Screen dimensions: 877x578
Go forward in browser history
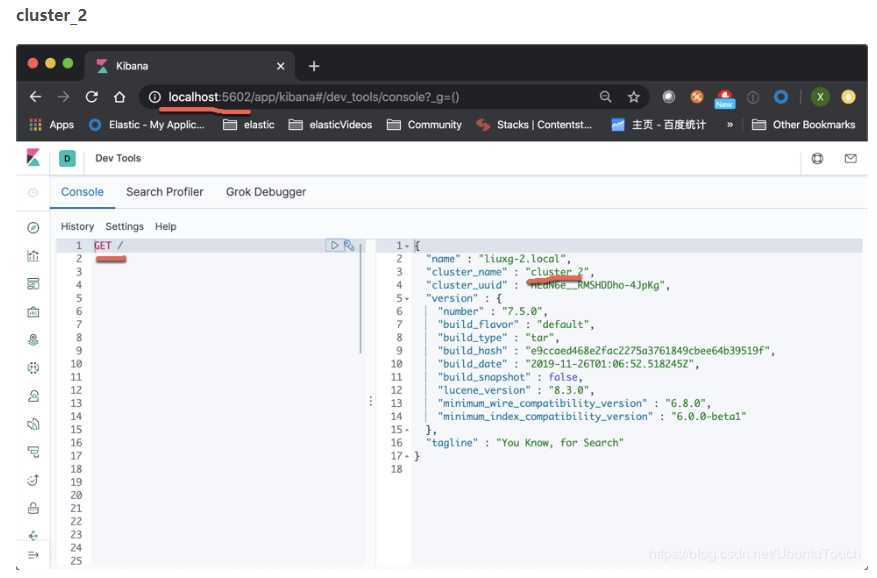pyautogui.click(x=63, y=97)
